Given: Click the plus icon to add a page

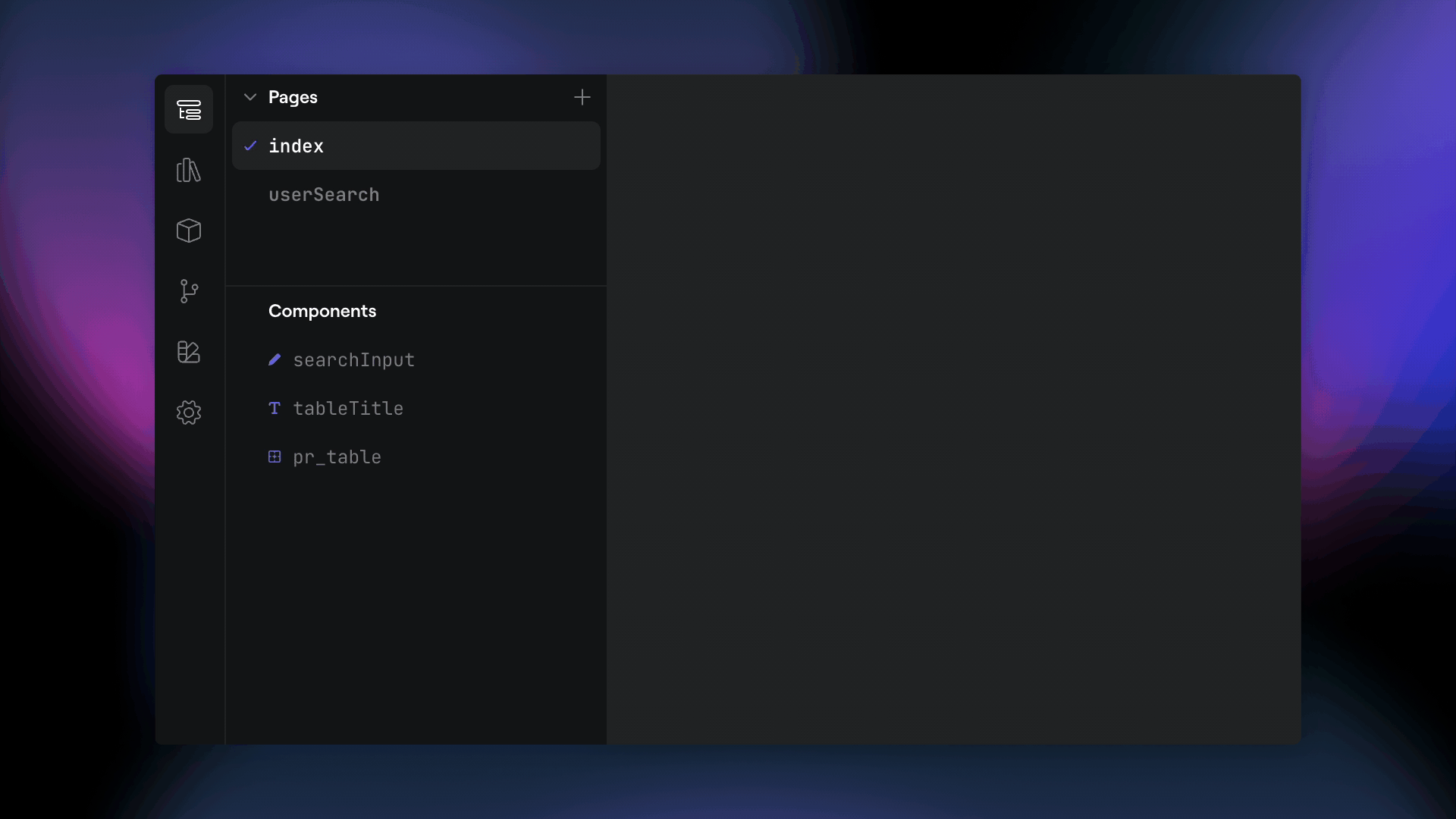Looking at the screenshot, I should coord(582,97).
